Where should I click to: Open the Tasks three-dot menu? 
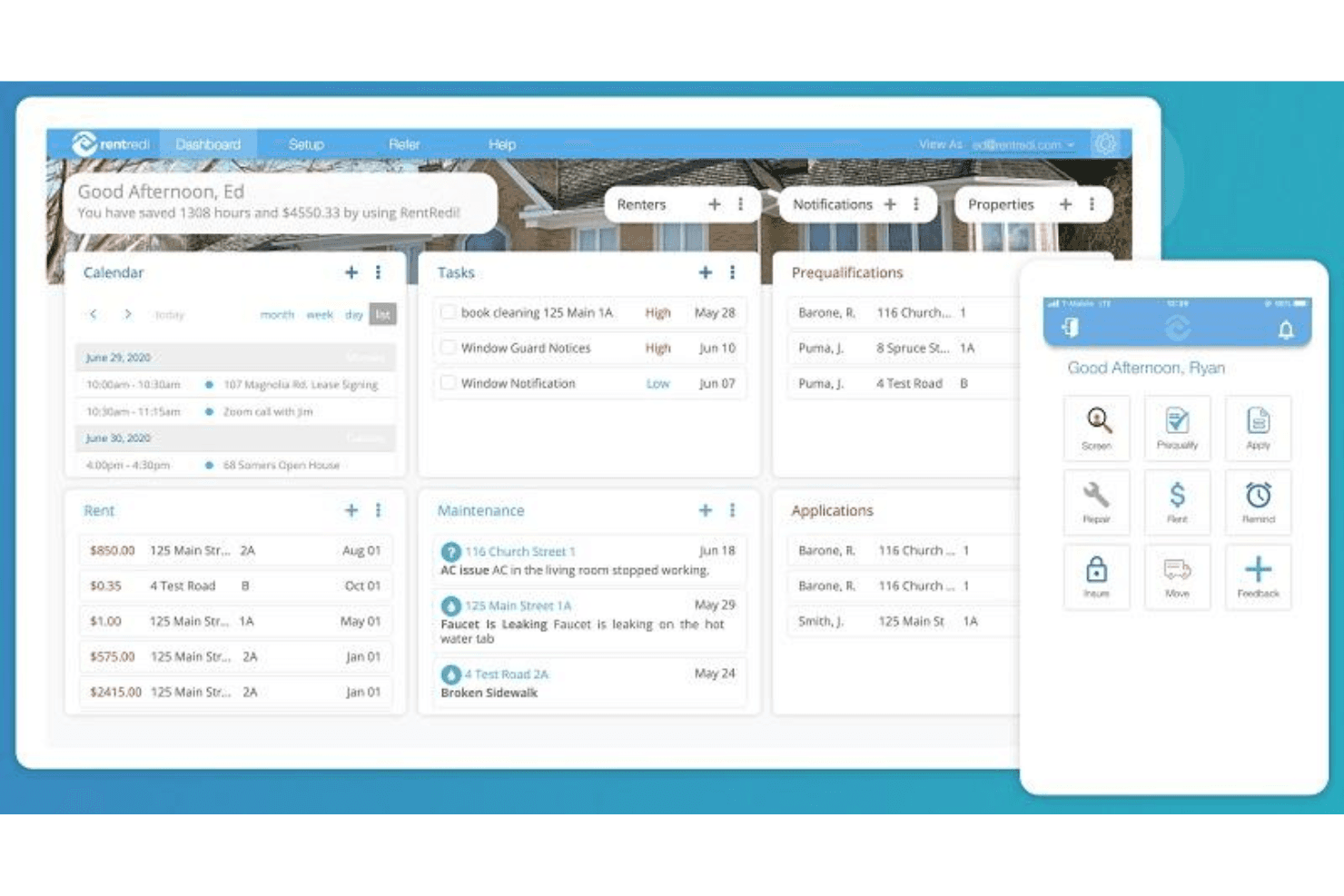point(733,272)
